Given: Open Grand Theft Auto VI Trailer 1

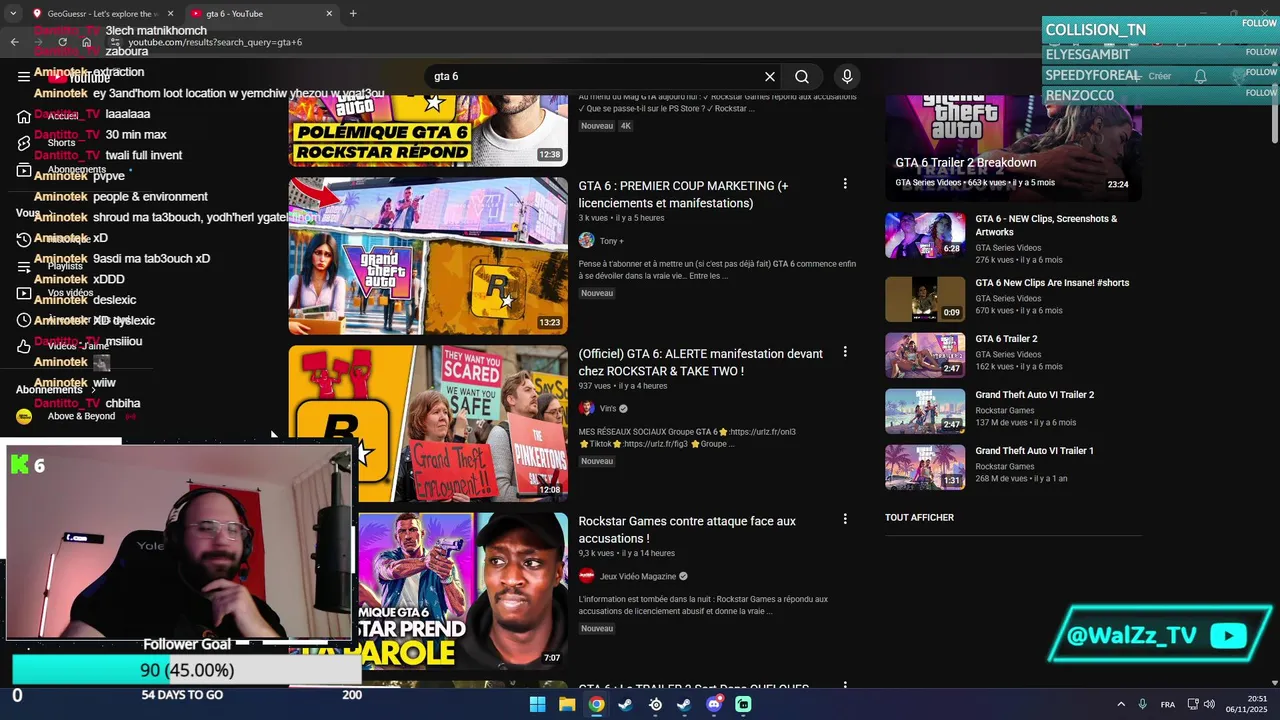Looking at the screenshot, I should click(1034, 451).
